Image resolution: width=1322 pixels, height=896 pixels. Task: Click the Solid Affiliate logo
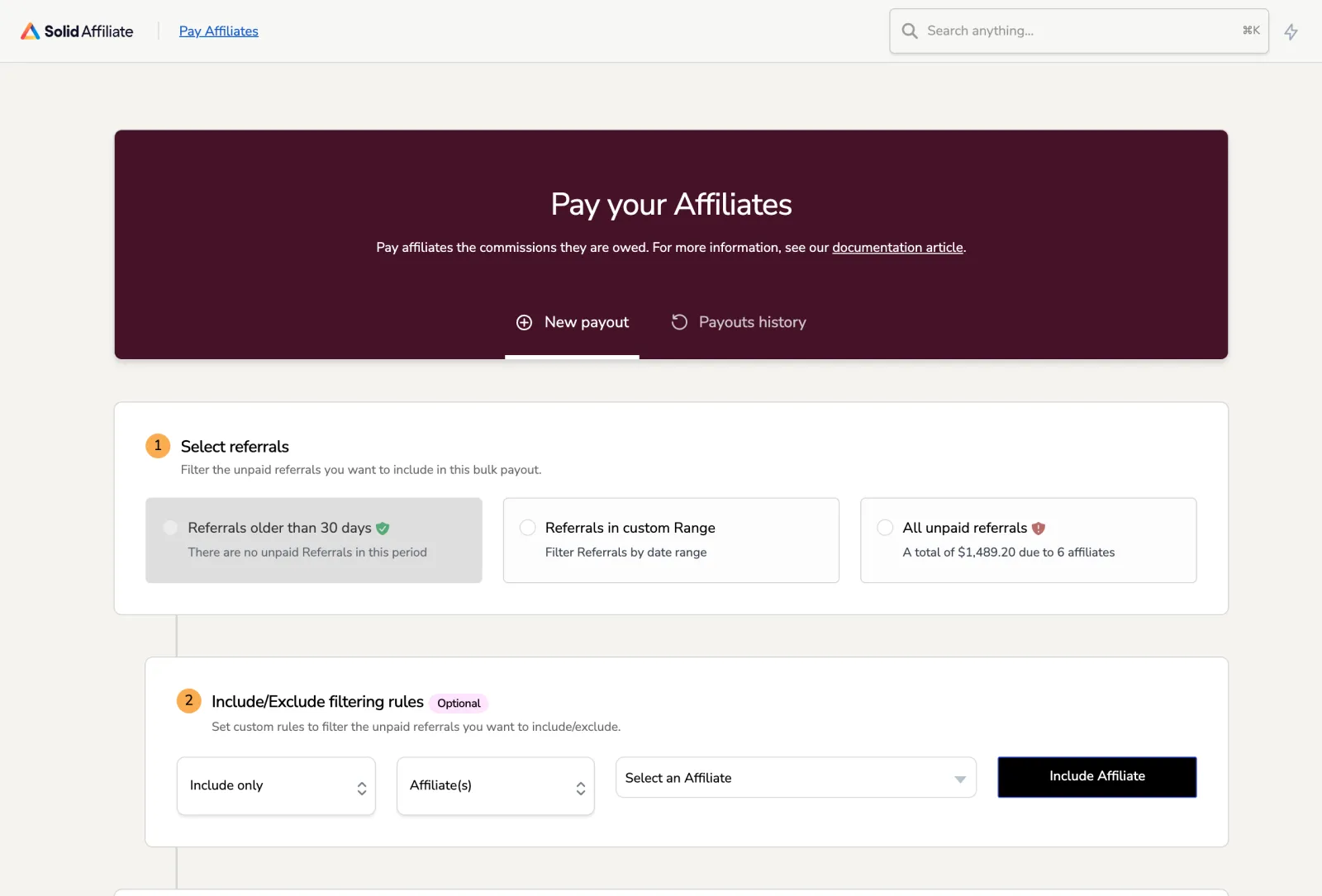click(x=77, y=31)
